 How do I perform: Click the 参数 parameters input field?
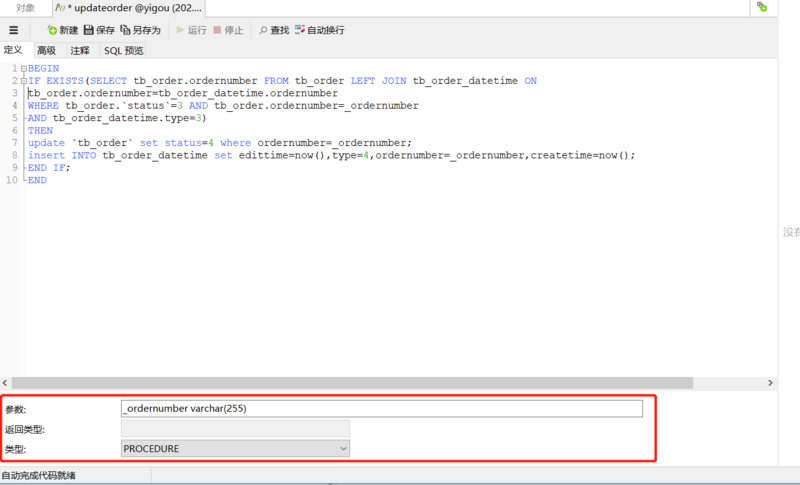coord(381,408)
